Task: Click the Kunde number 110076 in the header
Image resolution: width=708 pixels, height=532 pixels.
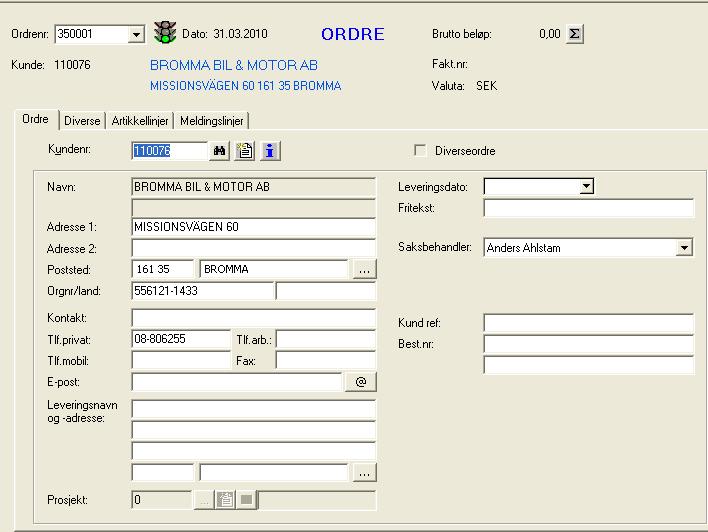Action: click(x=72, y=65)
